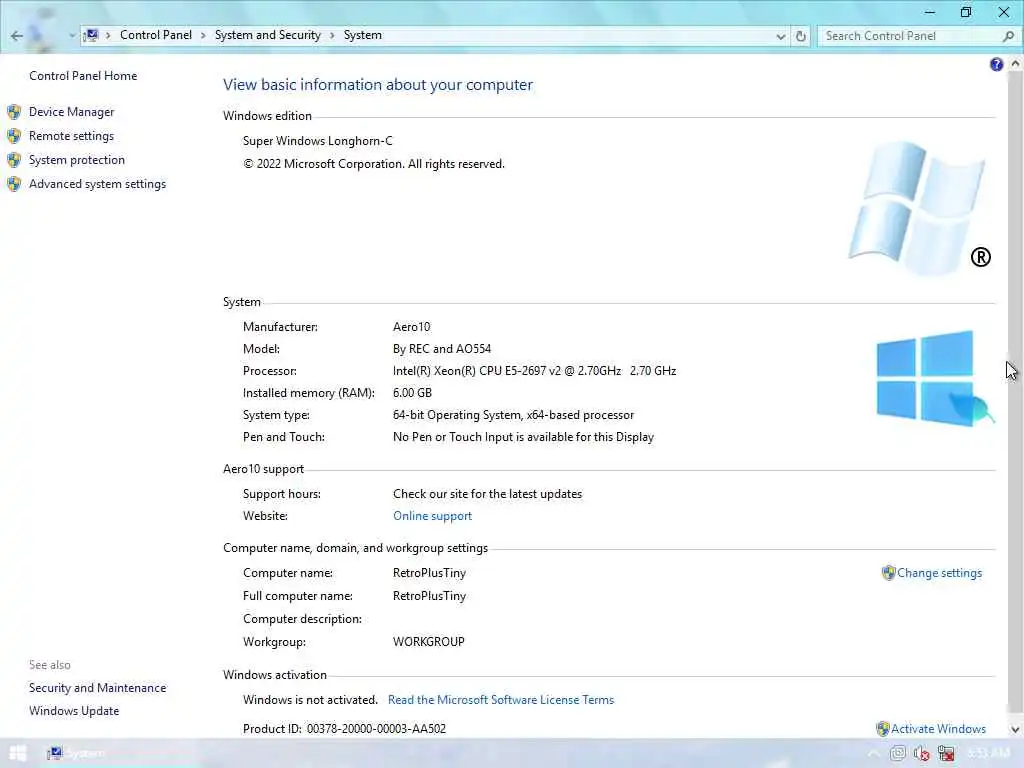The height and width of the screenshot is (768, 1024).
Task: Click shield icon next to Activate Windows
Action: [882, 729]
